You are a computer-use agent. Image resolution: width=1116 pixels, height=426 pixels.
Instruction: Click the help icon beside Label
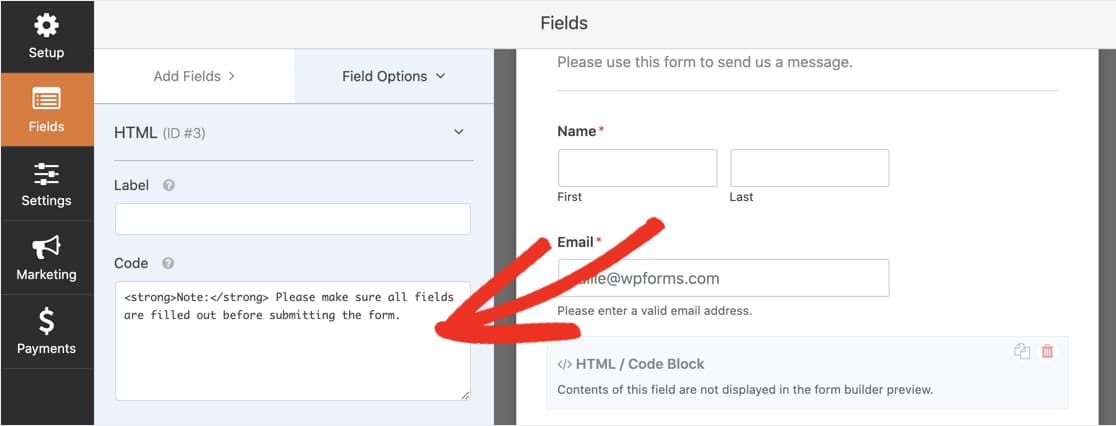pyautogui.click(x=169, y=185)
